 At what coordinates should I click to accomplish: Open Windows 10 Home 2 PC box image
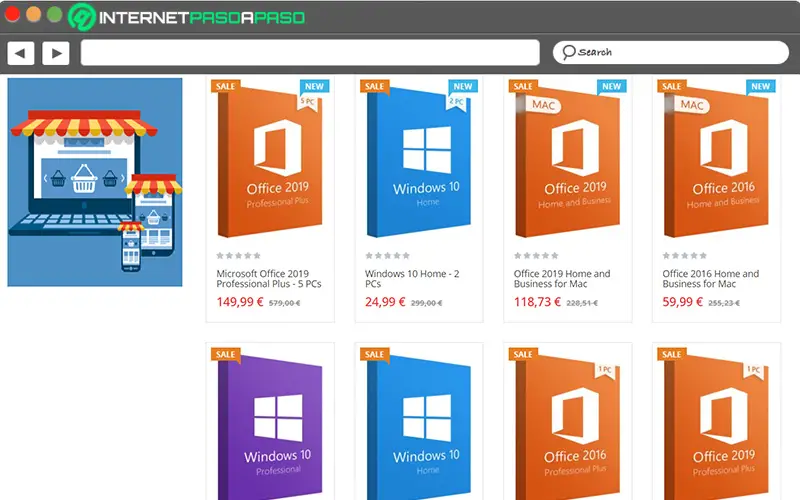(x=419, y=162)
